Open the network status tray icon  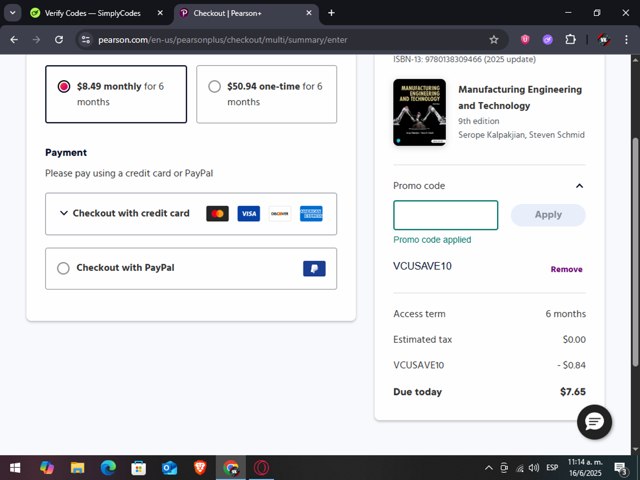(519, 468)
